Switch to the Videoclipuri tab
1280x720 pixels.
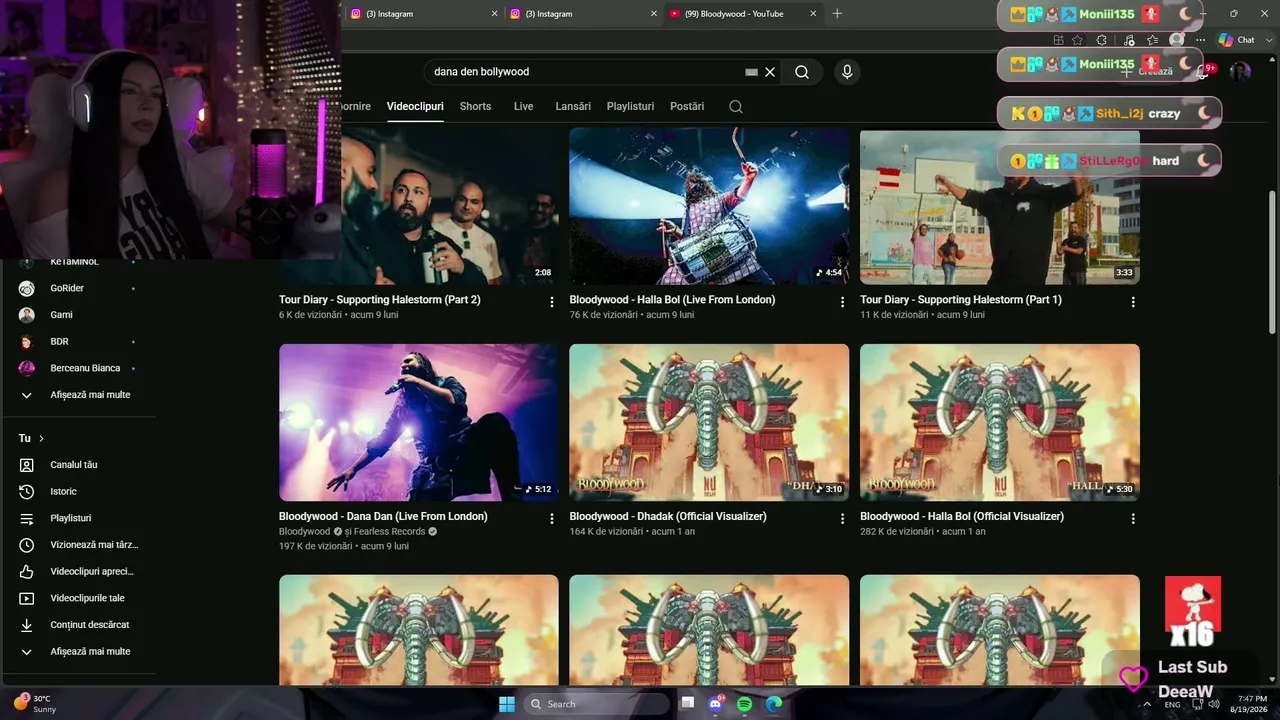pos(415,107)
